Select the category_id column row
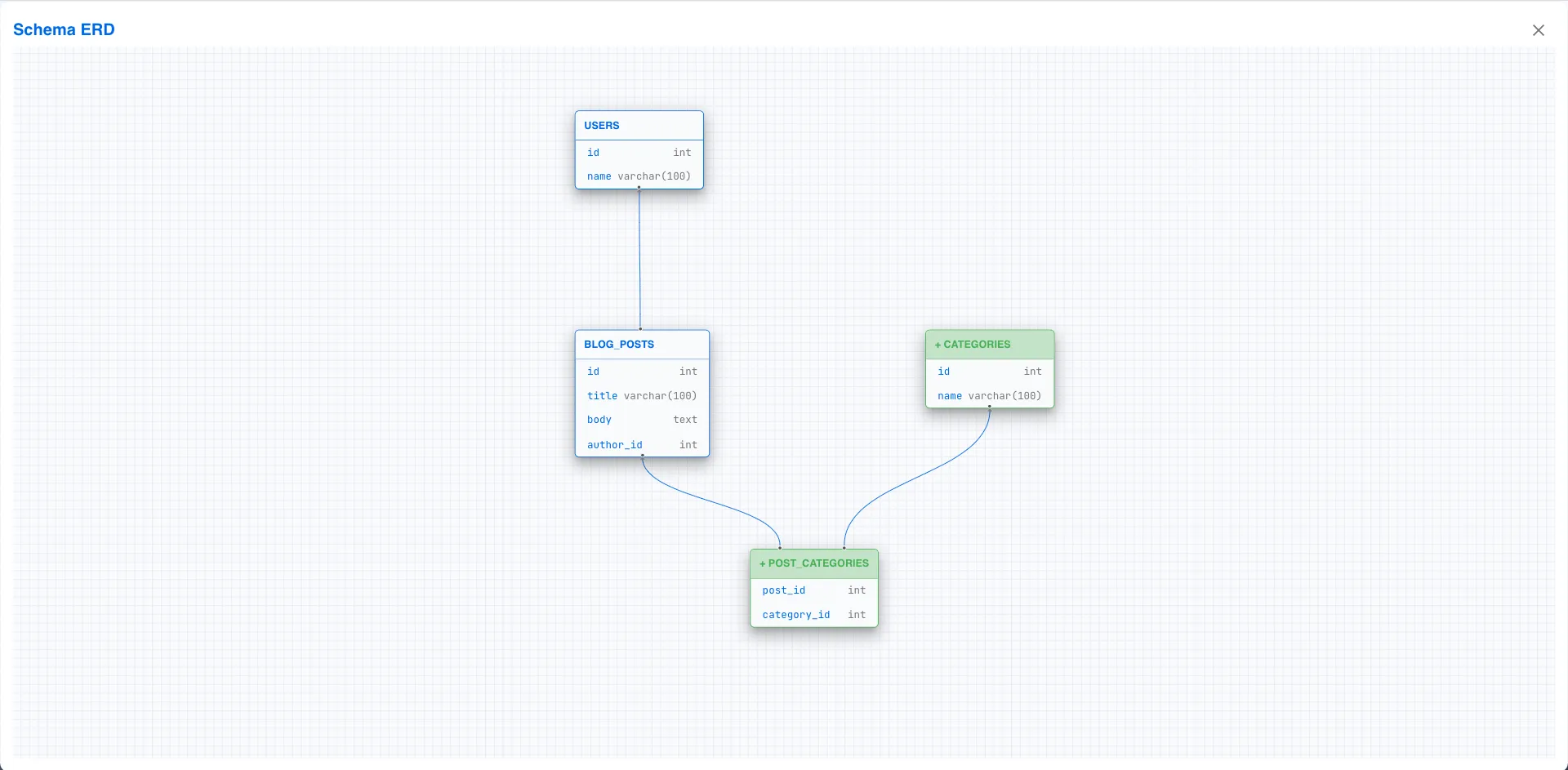Screen dimensions: 1568x770 pos(814,615)
